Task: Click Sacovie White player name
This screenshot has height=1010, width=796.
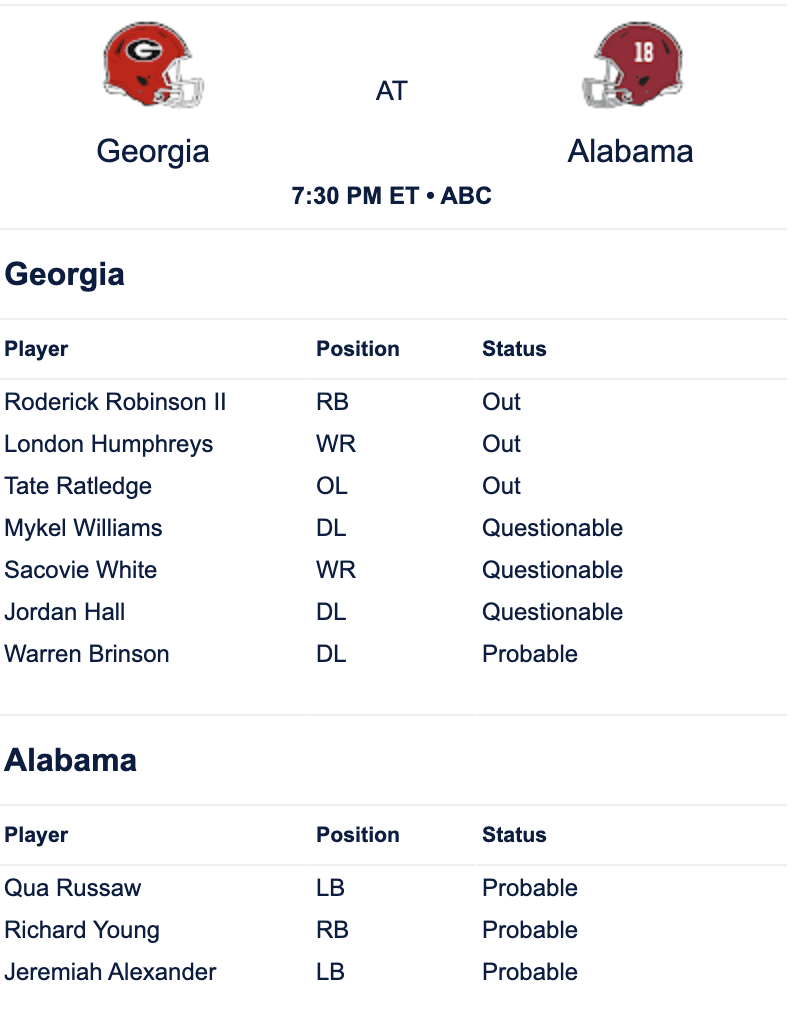Action: click(81, 570)
